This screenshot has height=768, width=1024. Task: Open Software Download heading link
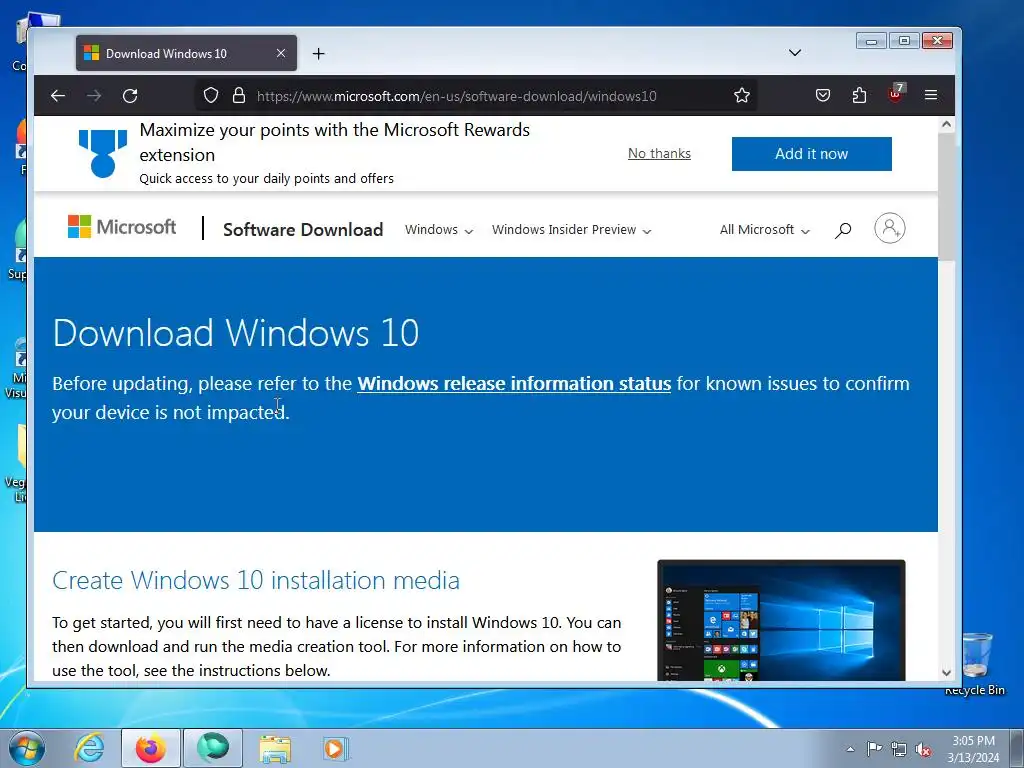tap(303, 230)
